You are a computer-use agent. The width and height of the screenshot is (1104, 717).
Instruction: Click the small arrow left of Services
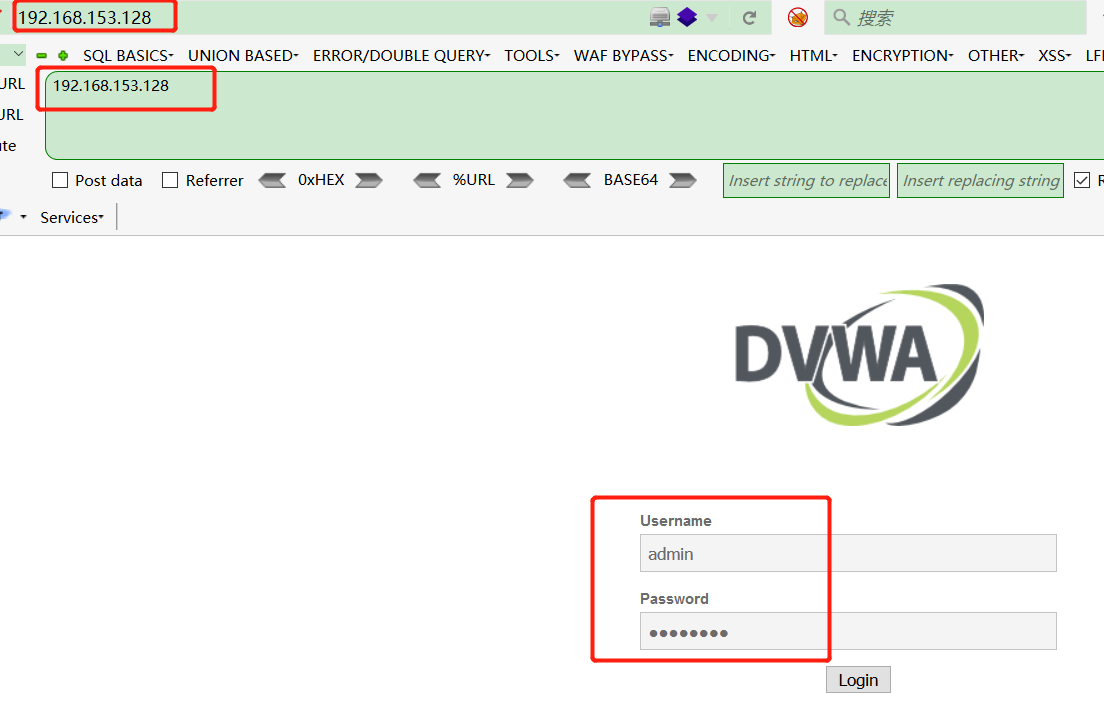click(x=23, y=218)
